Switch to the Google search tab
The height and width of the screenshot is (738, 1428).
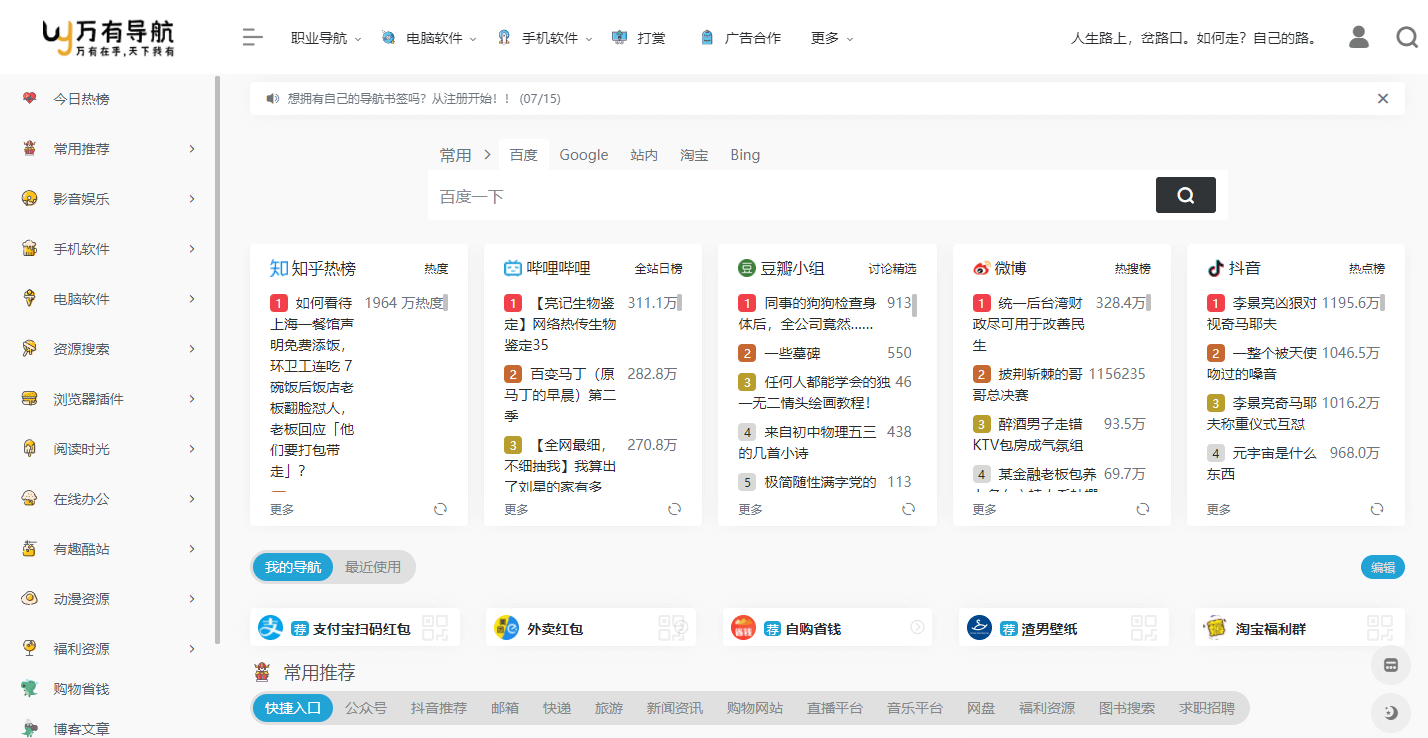click(x=584, y=155)
